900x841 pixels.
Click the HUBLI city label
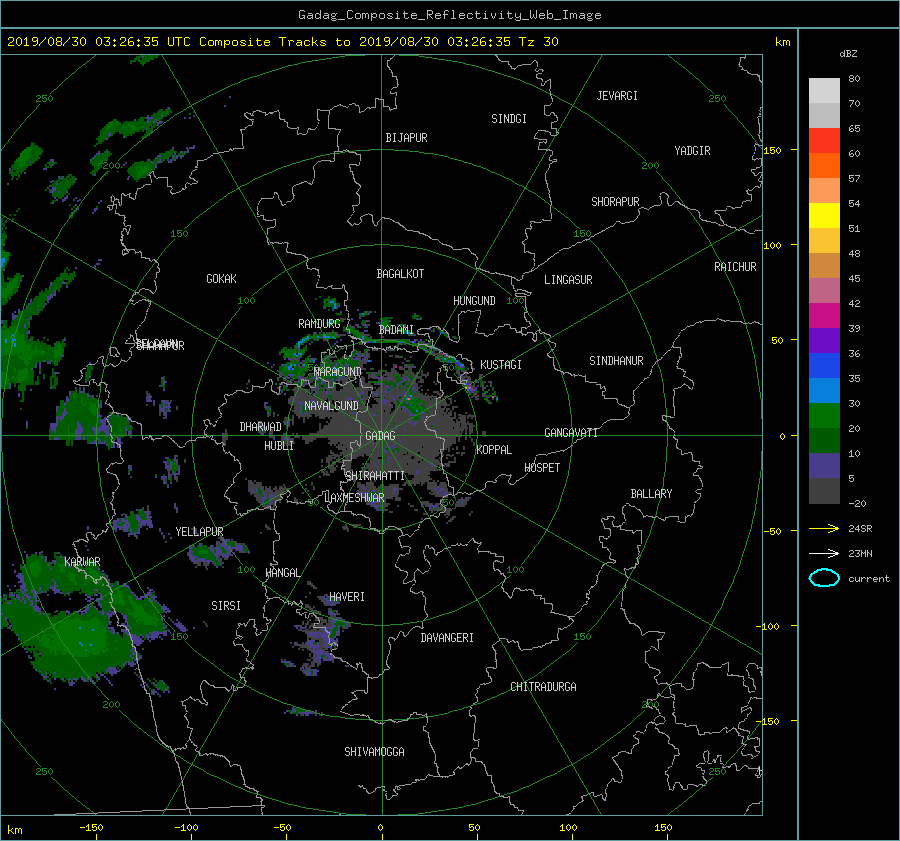point(278,445)
